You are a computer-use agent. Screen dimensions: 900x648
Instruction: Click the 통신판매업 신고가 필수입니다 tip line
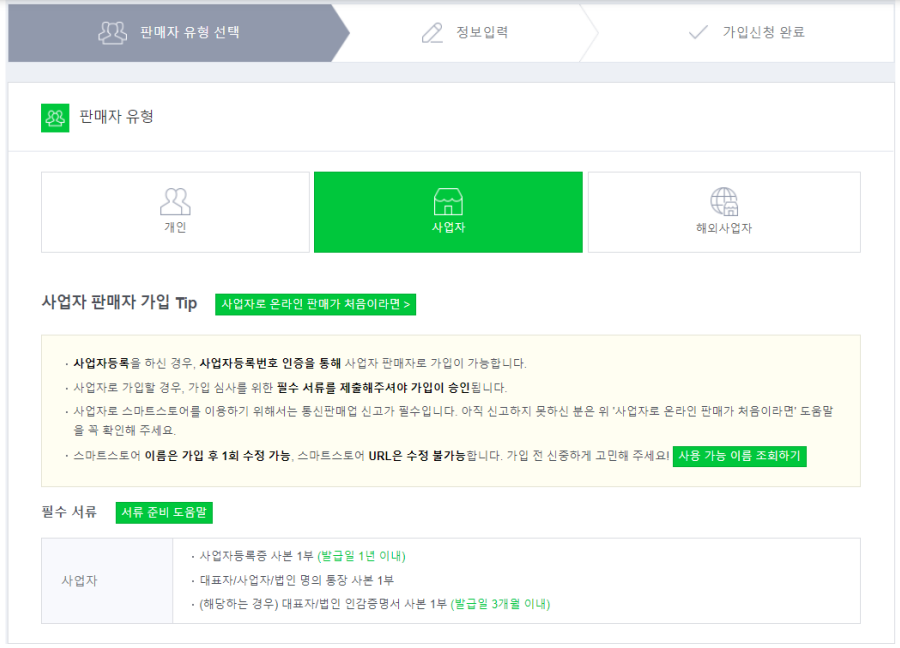449,420
